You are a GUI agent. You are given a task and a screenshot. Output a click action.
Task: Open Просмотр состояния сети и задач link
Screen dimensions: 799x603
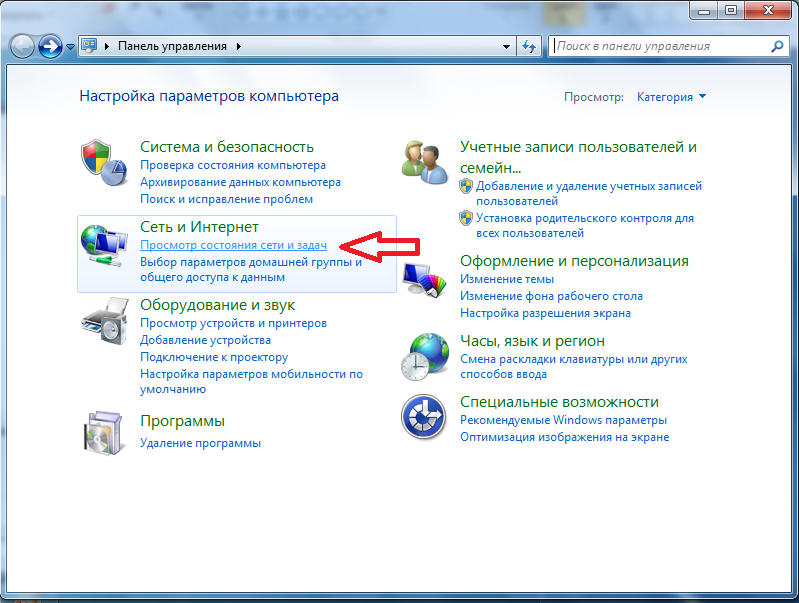coord(233,245)
